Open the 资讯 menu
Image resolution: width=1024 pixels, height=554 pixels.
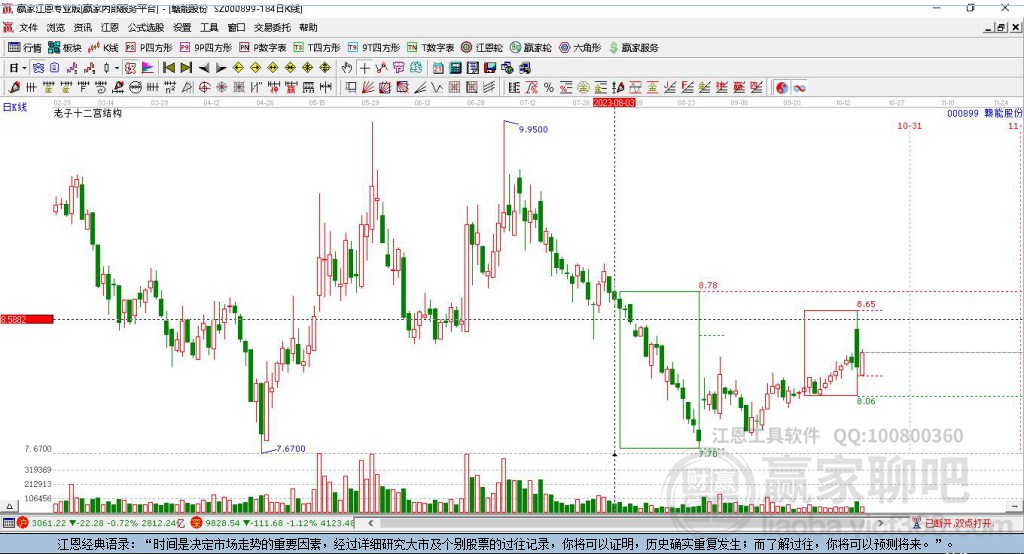click(83, 27)
